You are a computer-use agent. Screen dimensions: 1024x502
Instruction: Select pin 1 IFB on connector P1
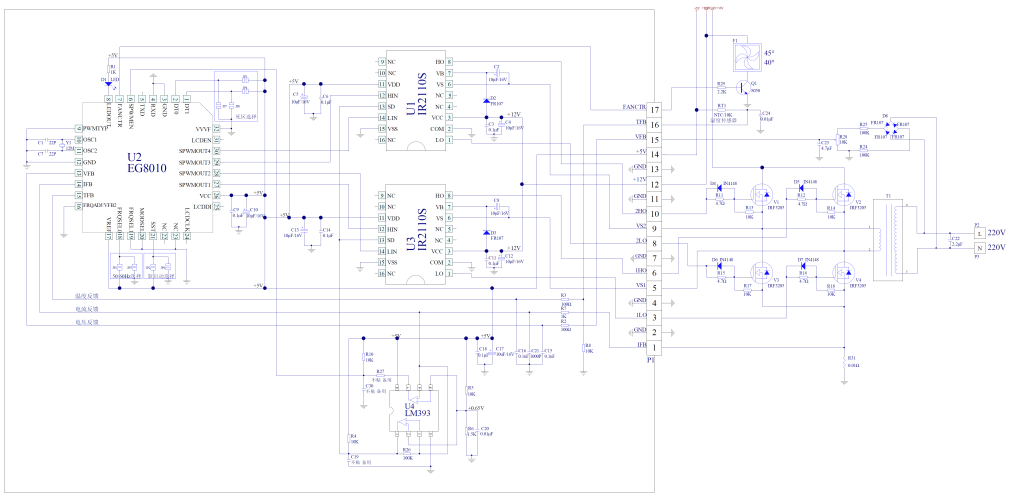(x=655, y=346)
